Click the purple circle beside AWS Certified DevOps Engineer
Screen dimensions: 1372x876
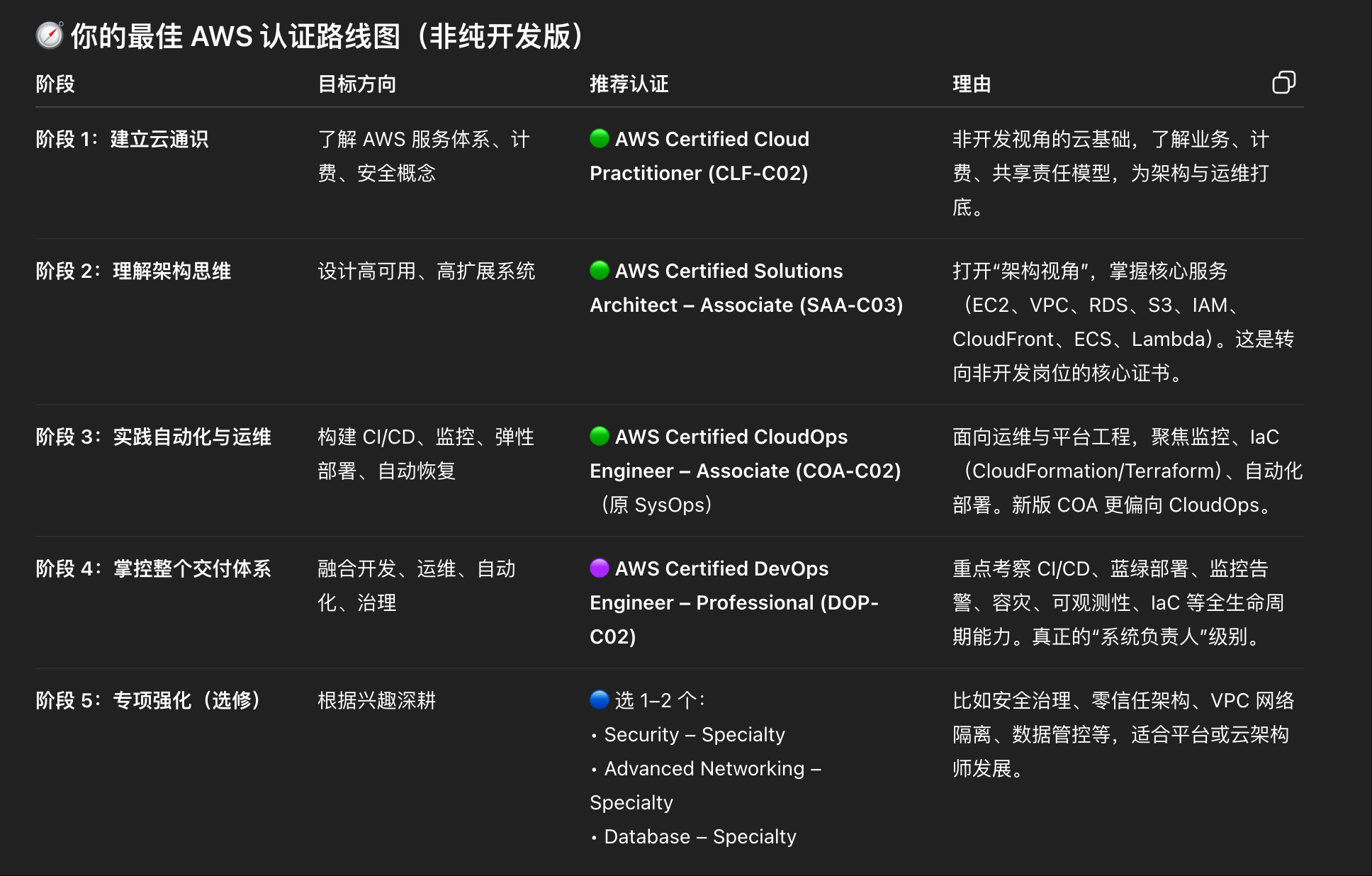click(600, 568)
